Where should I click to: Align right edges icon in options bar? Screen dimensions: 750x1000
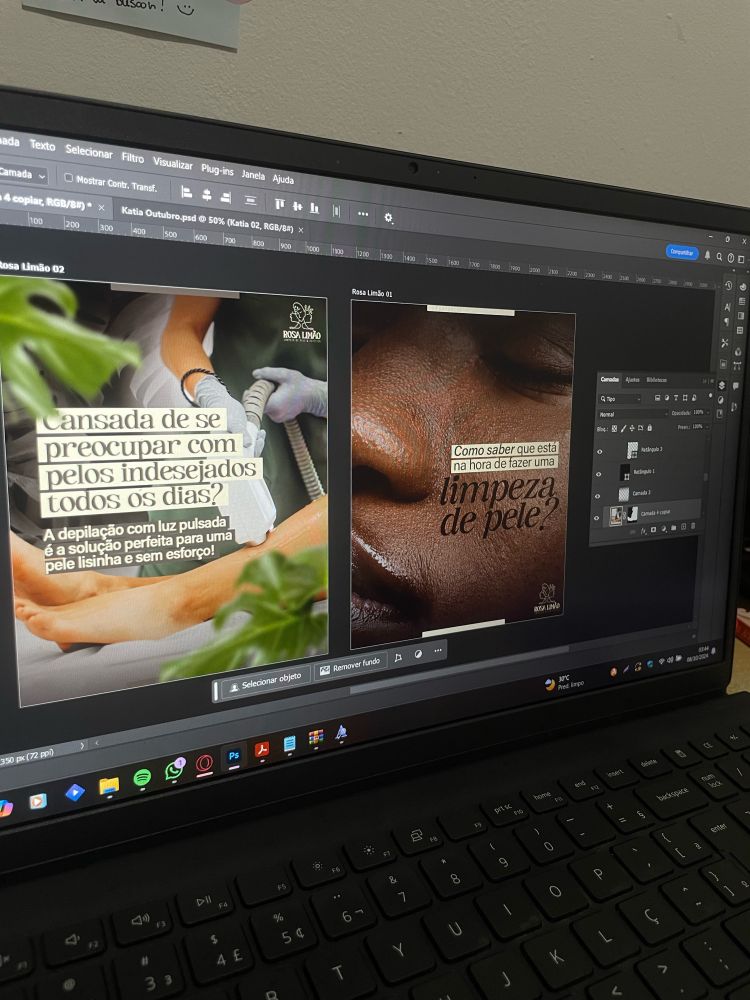point(226,197)
